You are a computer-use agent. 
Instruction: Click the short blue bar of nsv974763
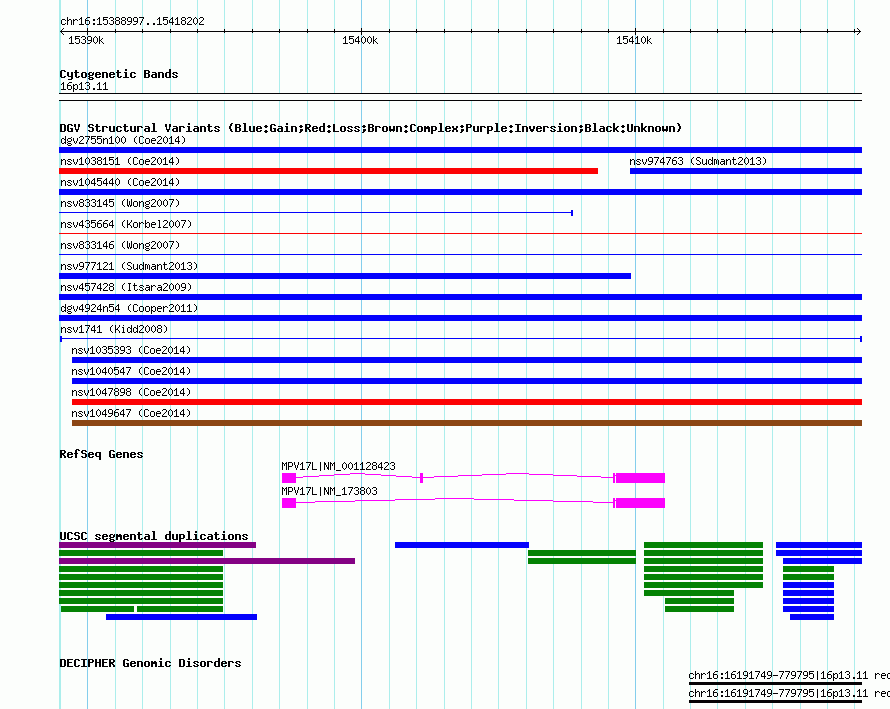pyautogui.click(x=746, y=171)
